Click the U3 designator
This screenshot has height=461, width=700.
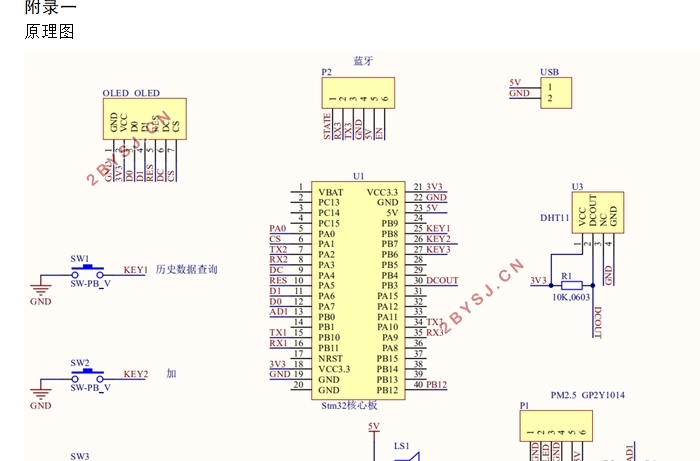(x=577, y=187)
